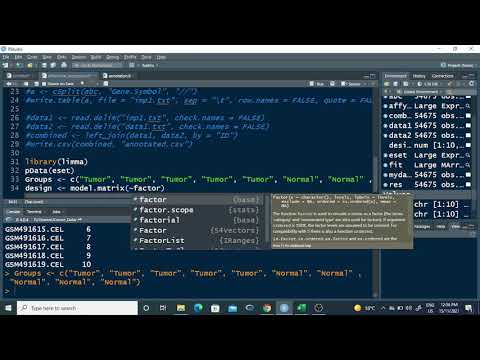Switch to the Terminal tab
The height and width of the screenshot is (360, 480).
tap(34, 212)
